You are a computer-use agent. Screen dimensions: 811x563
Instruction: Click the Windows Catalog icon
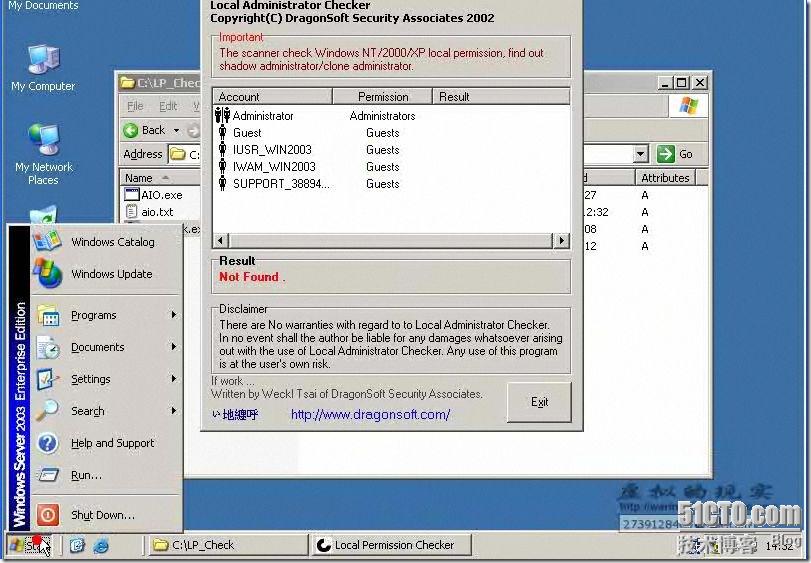[47, 240]
